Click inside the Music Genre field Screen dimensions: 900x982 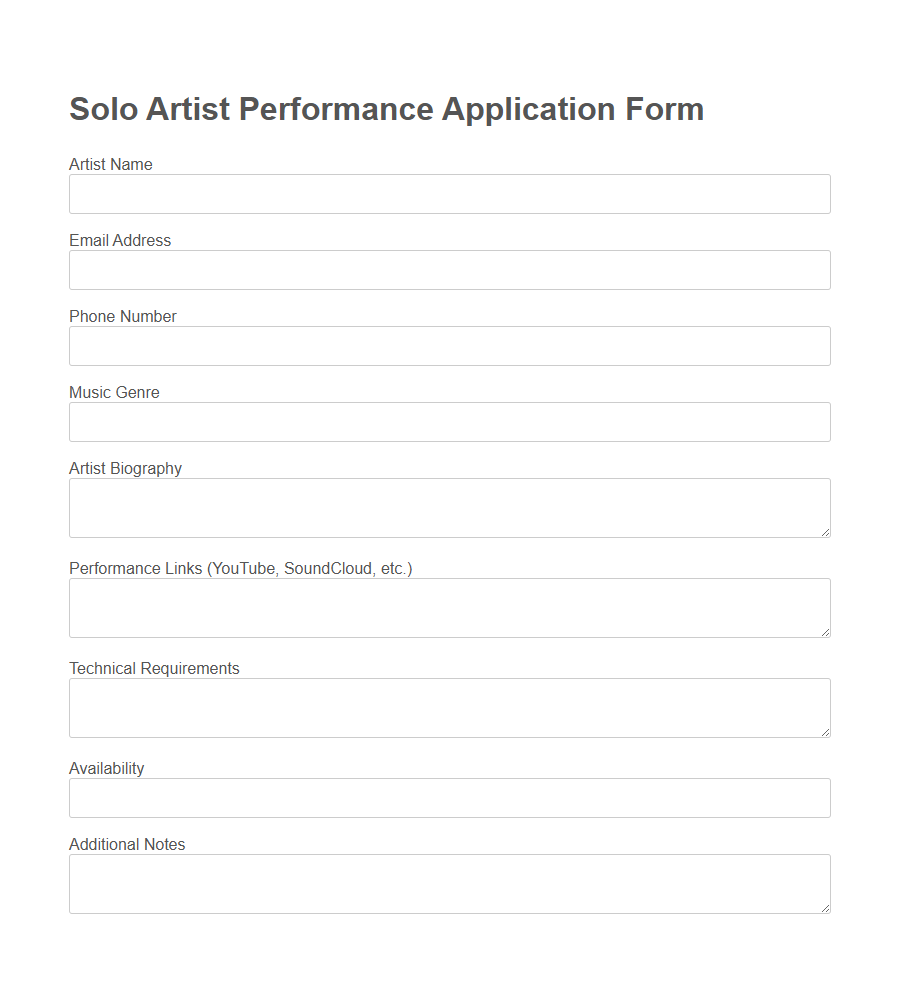pyautogui.click(x=449, y=422)
